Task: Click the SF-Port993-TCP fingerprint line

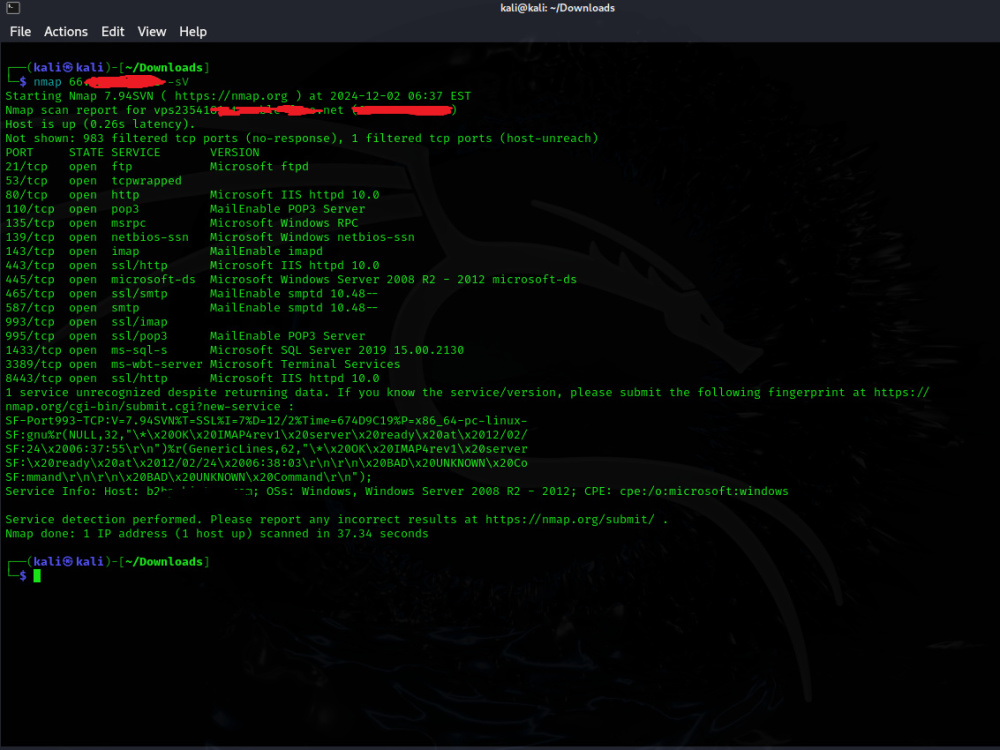Action: 266,420
